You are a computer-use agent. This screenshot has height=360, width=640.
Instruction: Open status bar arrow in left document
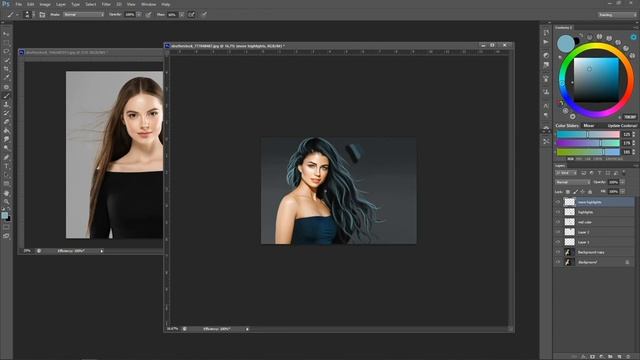tap(102, 251)
